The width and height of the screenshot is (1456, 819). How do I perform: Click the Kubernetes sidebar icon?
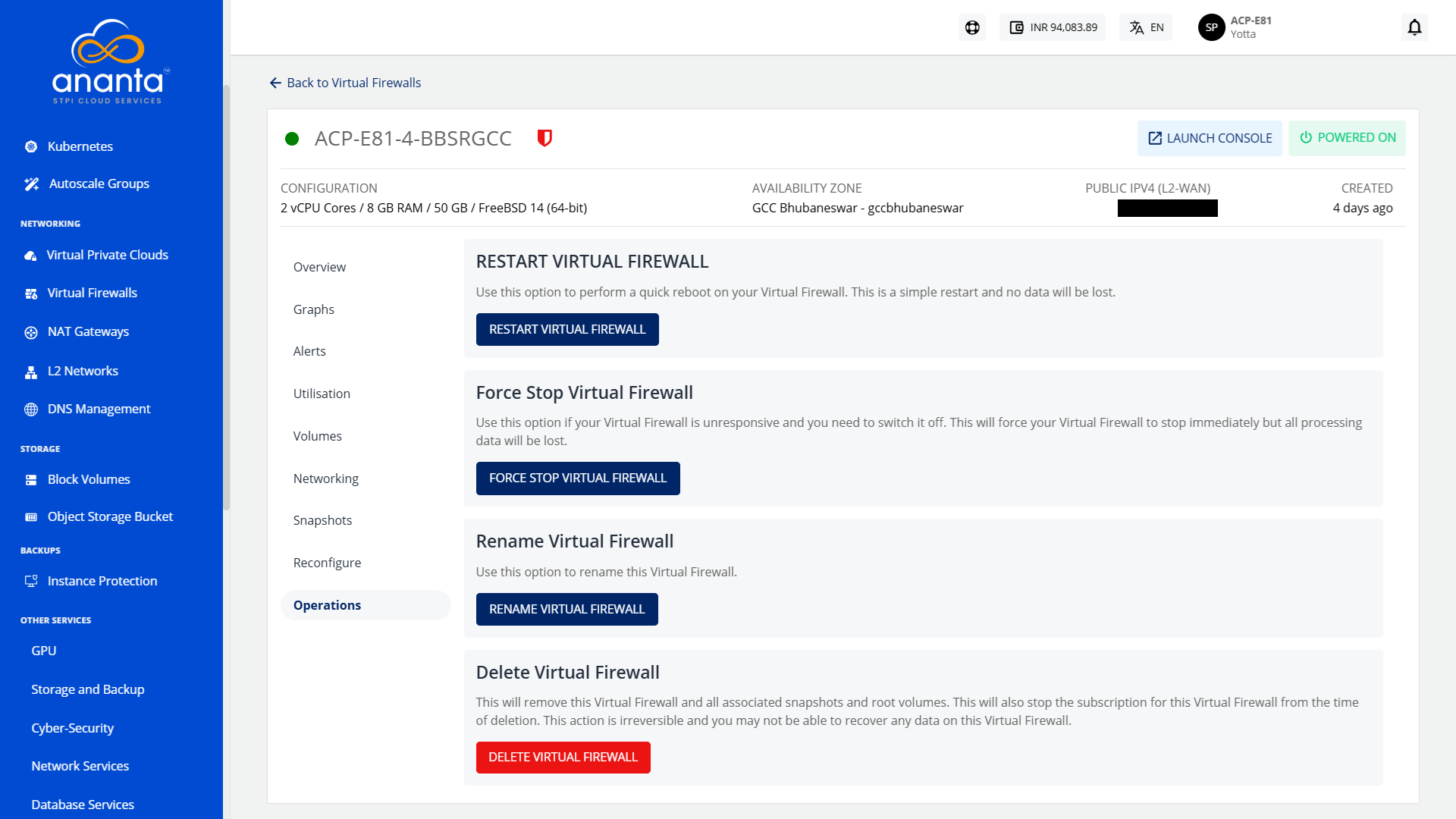31,147
